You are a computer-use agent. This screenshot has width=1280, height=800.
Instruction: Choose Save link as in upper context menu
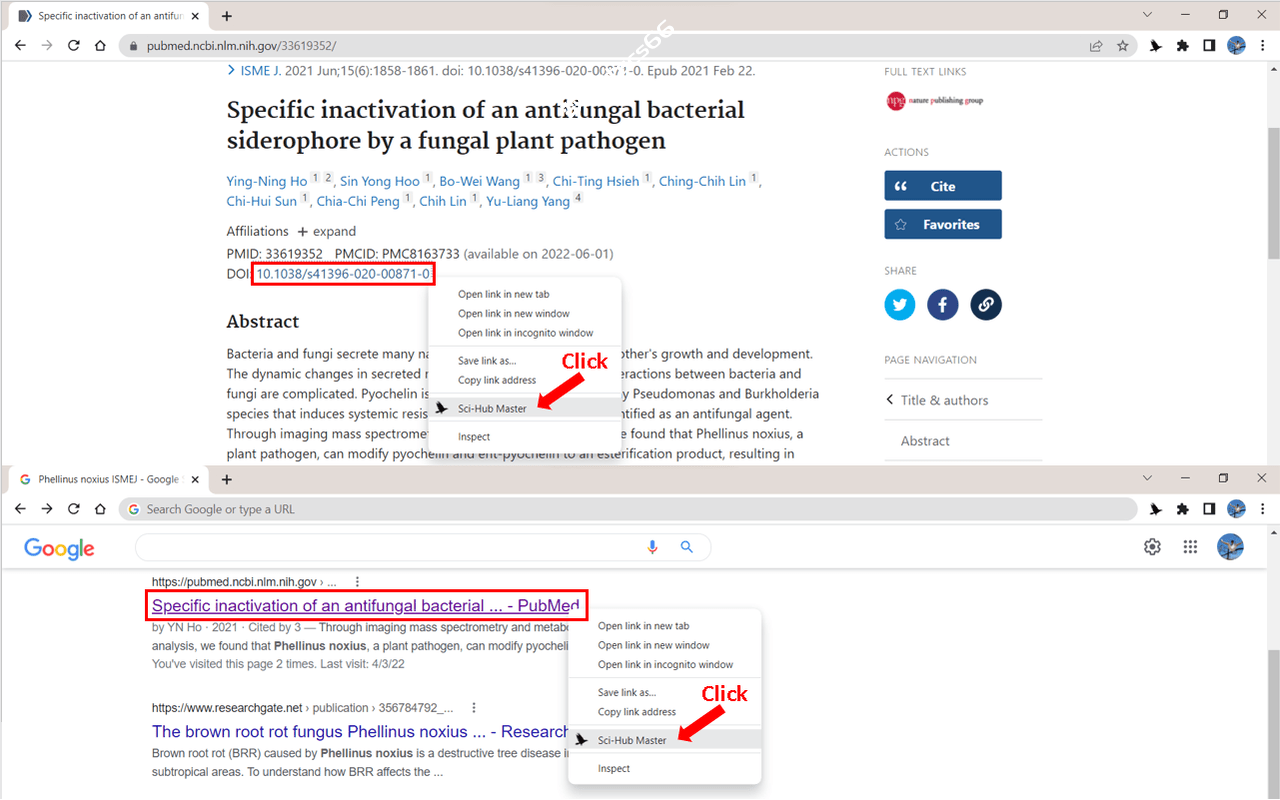pos(487,360)
